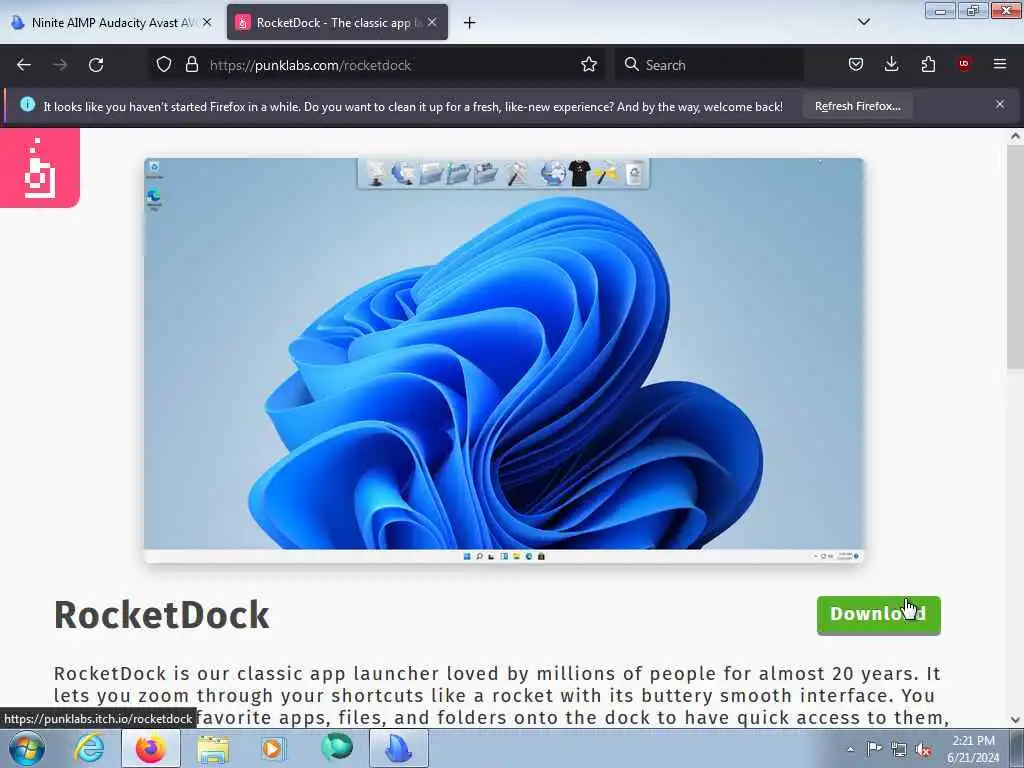Screen dimensions: 1024x768
Task: Bookmark this page with the star icon
Action: point(588,65)
